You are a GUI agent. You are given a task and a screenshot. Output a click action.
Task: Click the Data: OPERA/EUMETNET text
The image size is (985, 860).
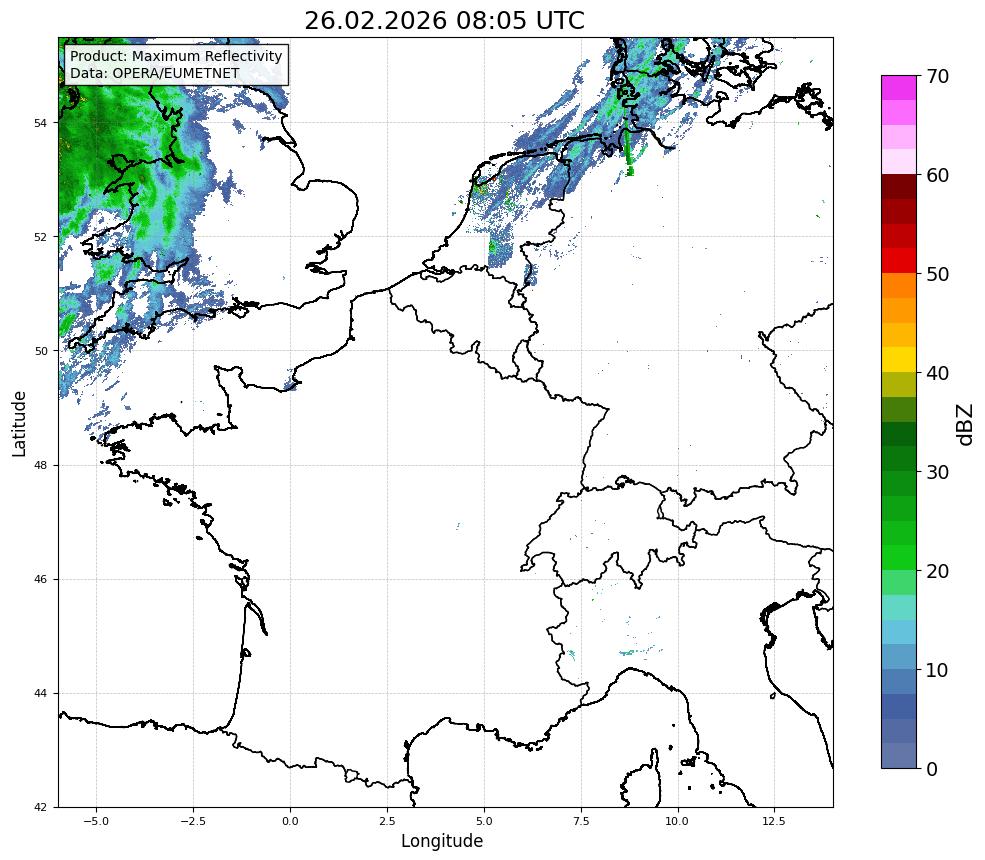(x=155, y=73)
